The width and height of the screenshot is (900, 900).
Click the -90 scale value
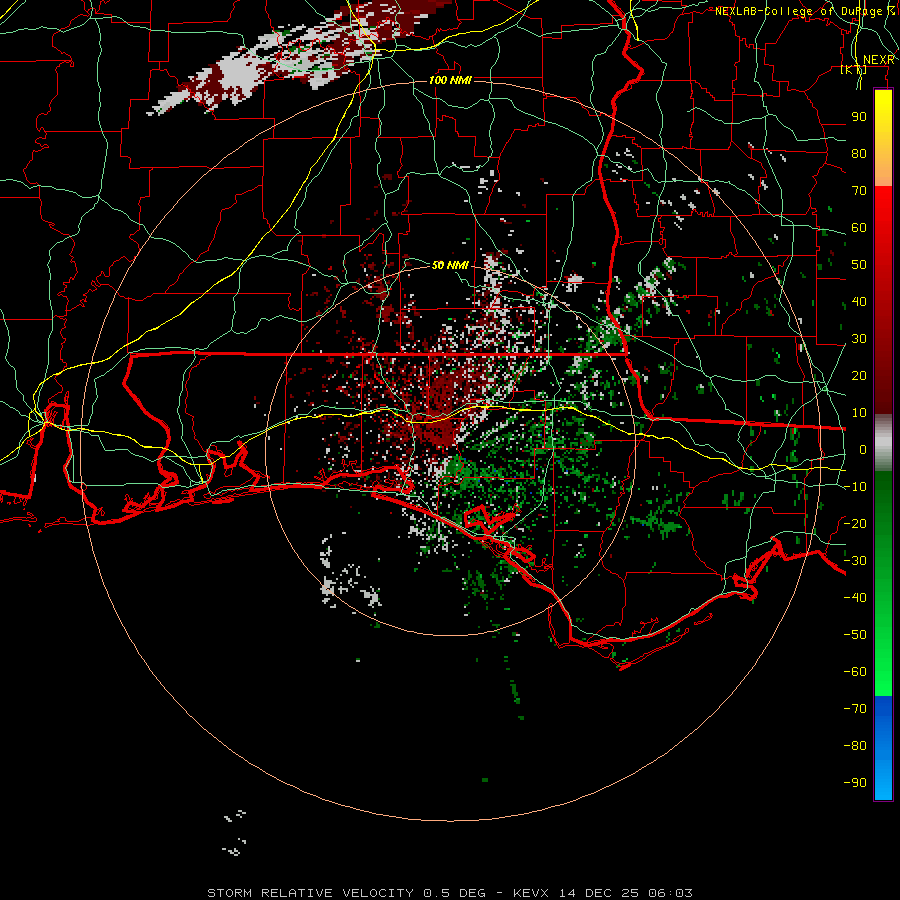tap(855, 783)
